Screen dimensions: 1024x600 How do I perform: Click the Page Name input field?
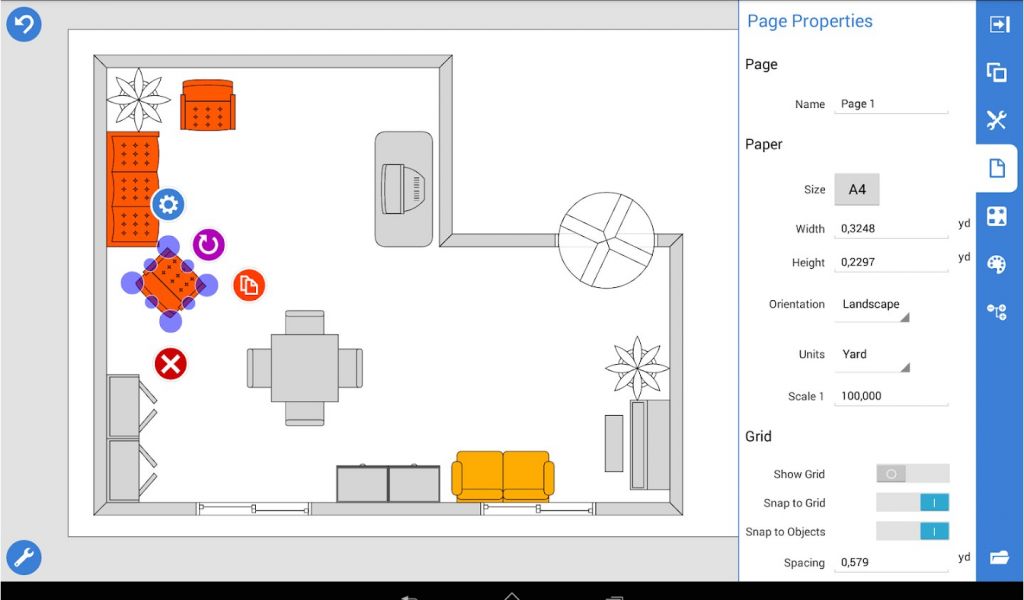click(890, 104)
